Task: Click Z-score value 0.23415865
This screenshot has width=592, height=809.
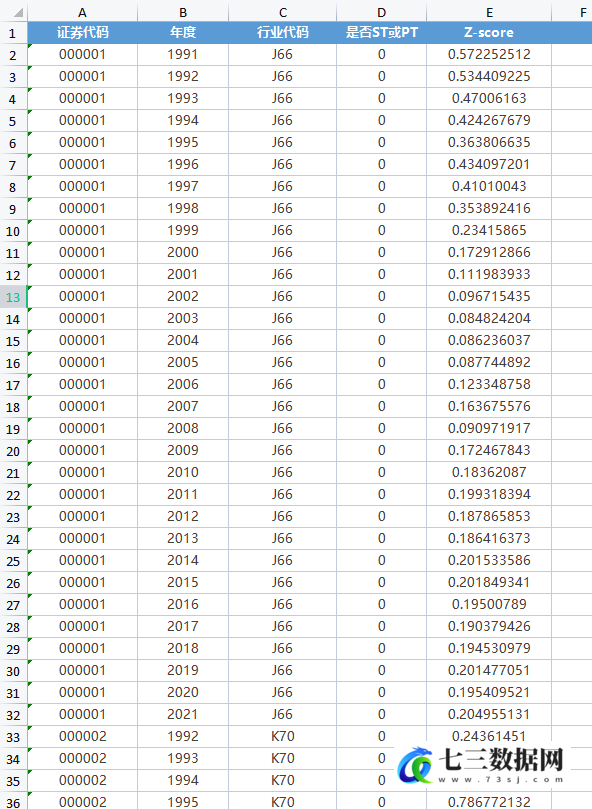Action: tap(489, 230)
